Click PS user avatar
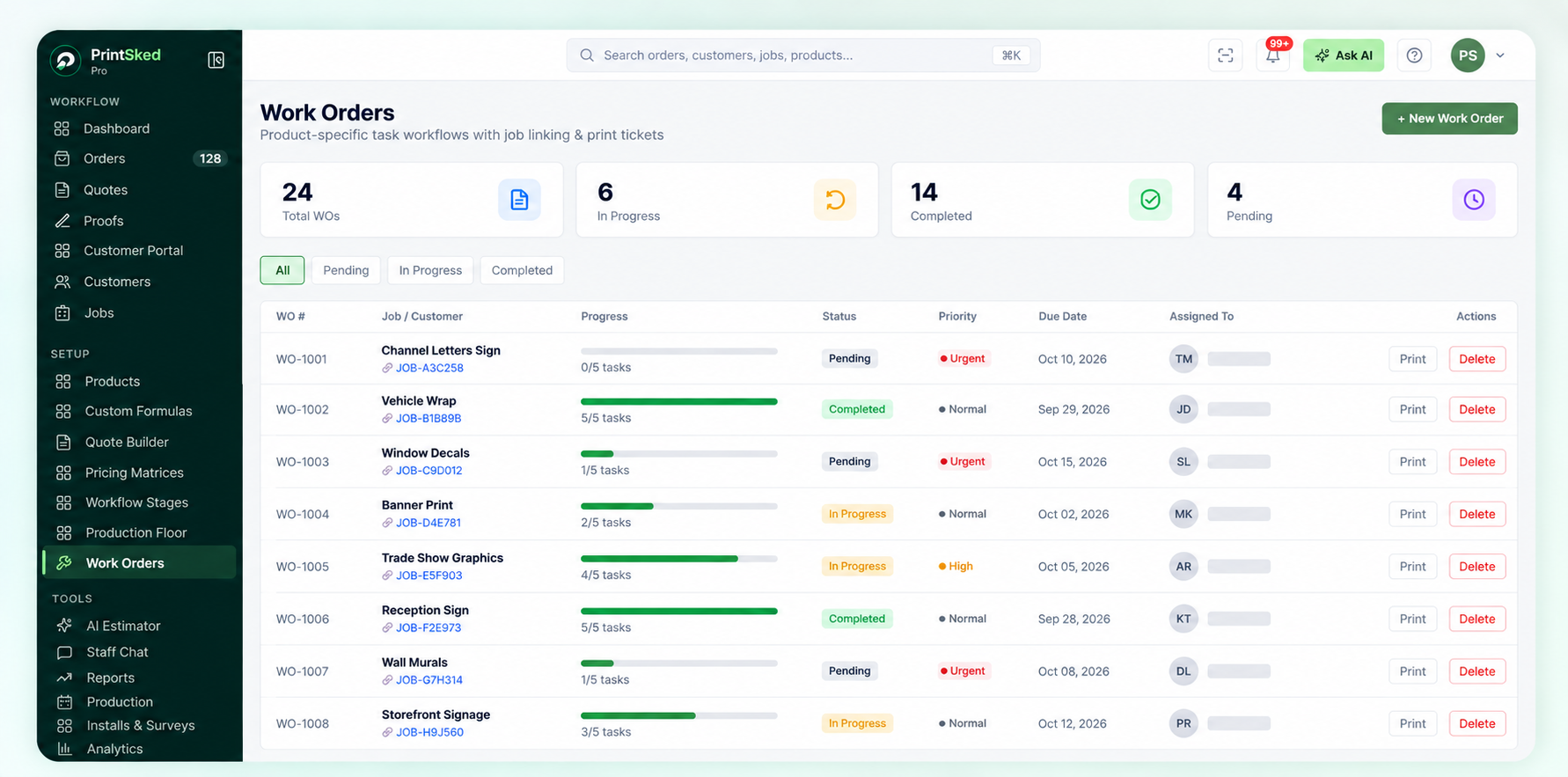 (x=1468, y=55)
